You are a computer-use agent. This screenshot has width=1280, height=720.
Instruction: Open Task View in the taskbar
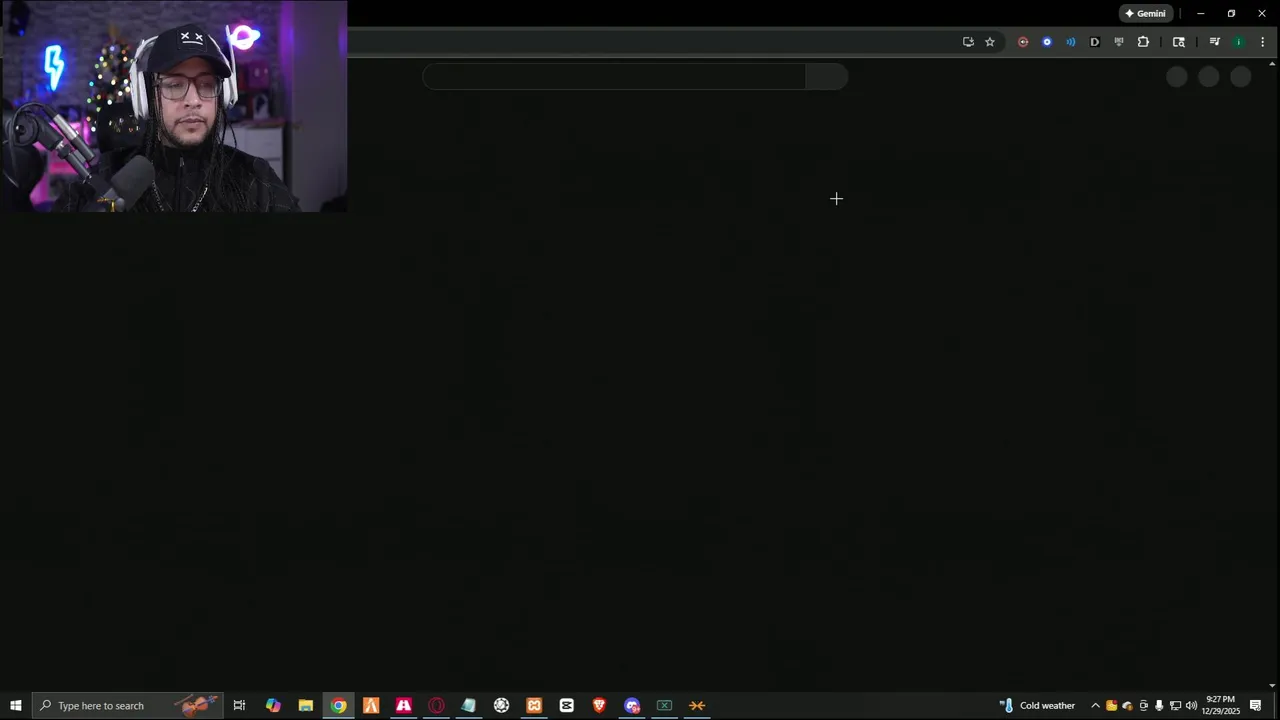point(239,706)
